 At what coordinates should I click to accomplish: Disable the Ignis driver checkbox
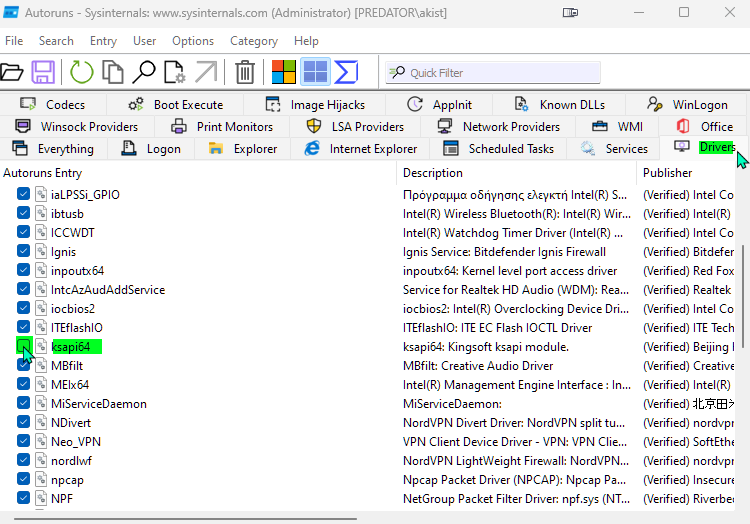(23, 251)
